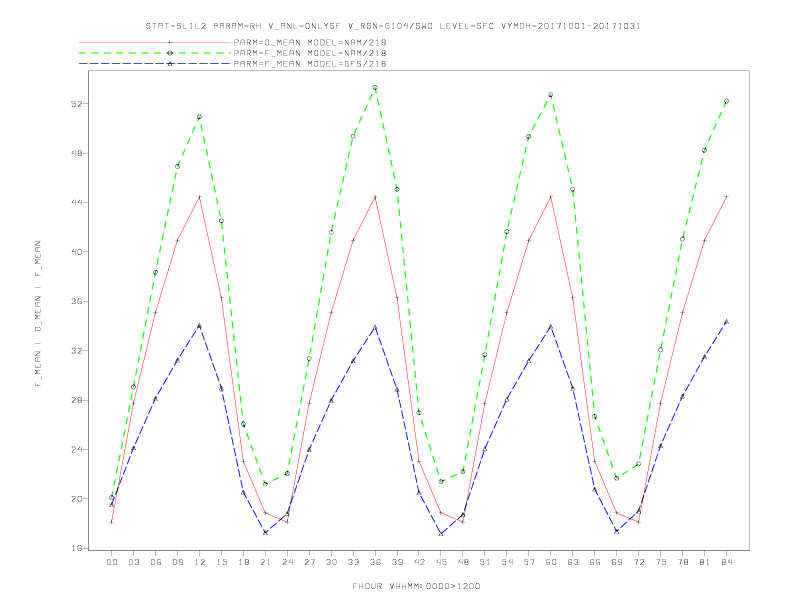Click x-axis tick label 33

pyautogui.click(x=353, y=562)
